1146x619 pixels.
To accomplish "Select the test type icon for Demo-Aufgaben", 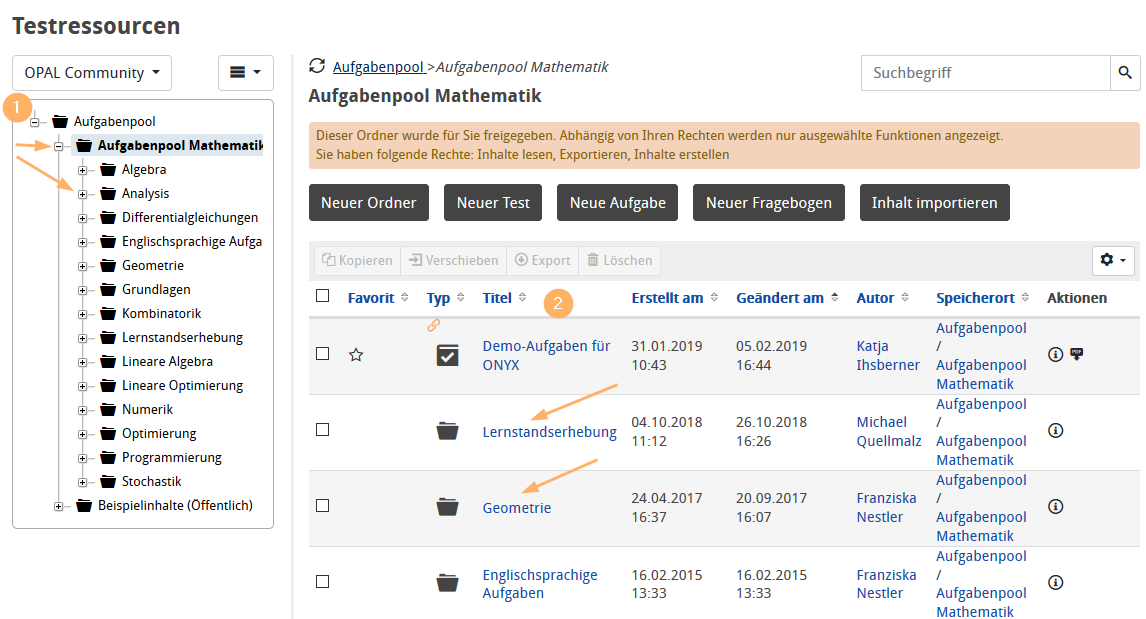I will pyautogui.click(x=447, y=354).
